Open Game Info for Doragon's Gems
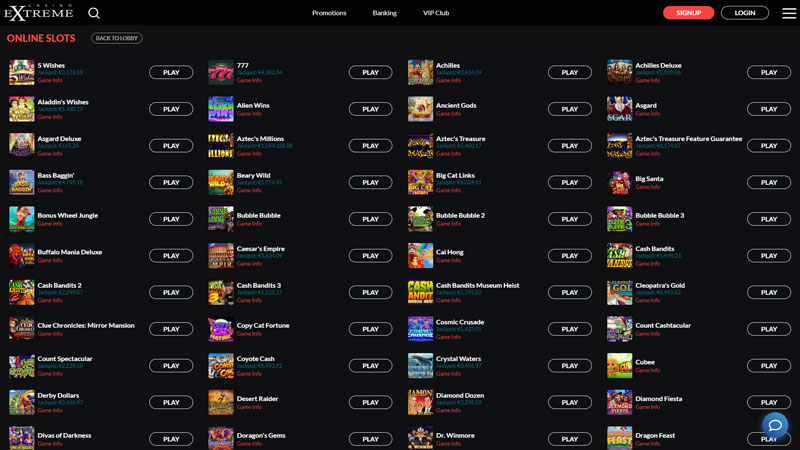800x450 pixels. point(249,443)
